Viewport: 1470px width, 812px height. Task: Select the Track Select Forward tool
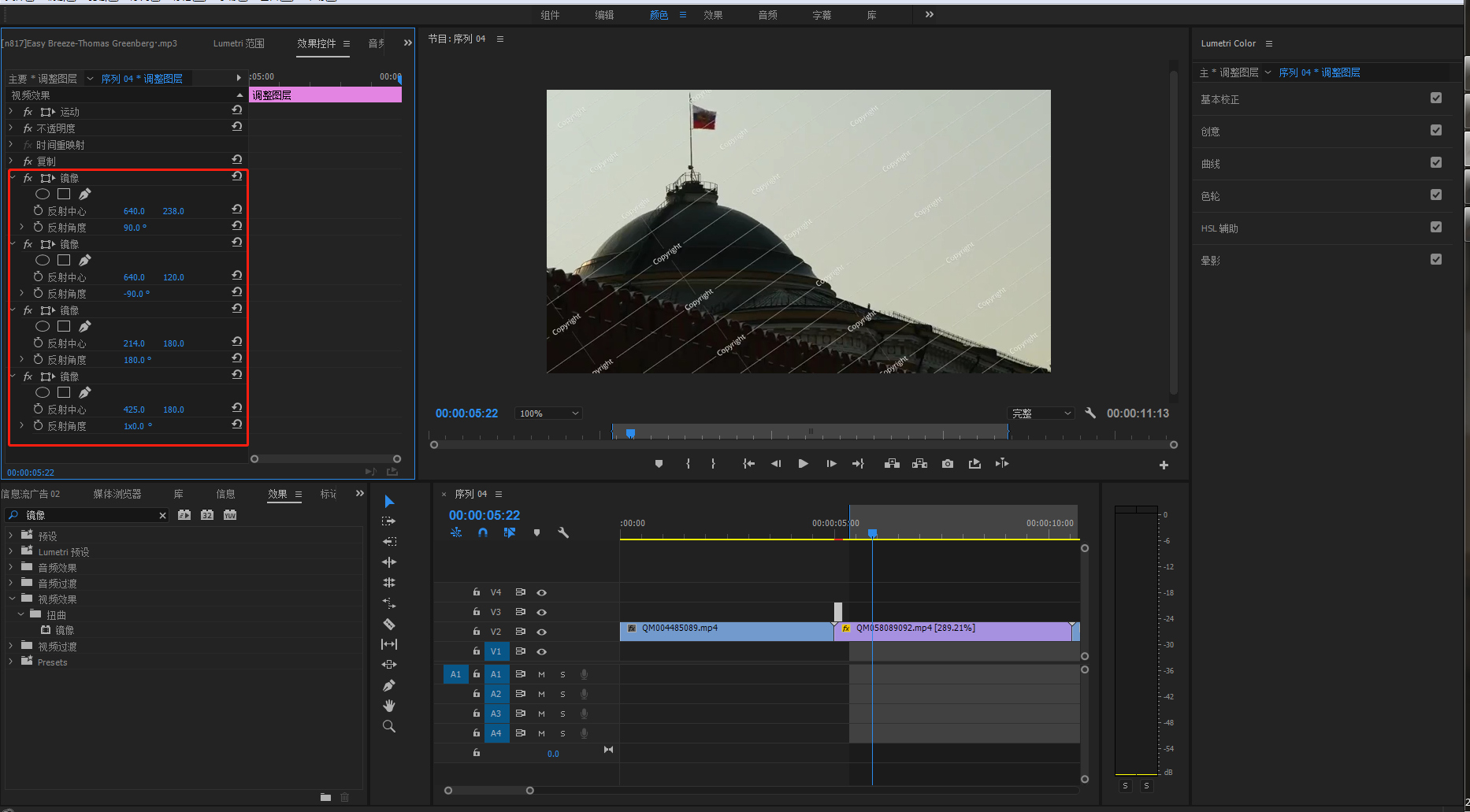pos(389,521)
